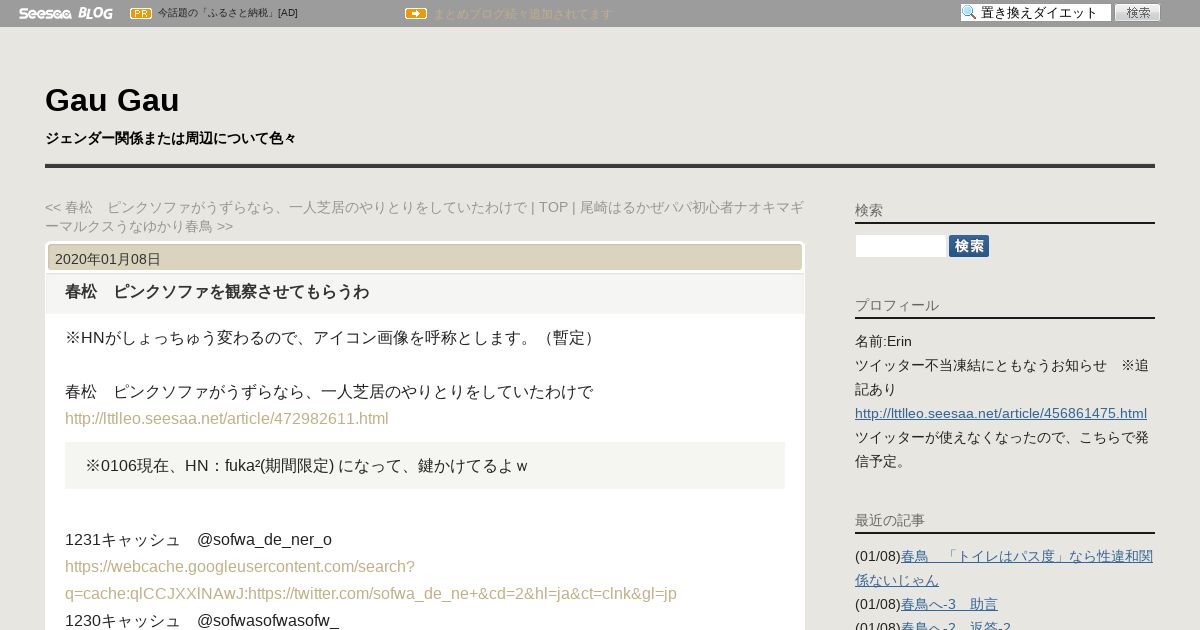Select the プロフィール sidebar heading
1200x630 pixels.
pos(897,305)
